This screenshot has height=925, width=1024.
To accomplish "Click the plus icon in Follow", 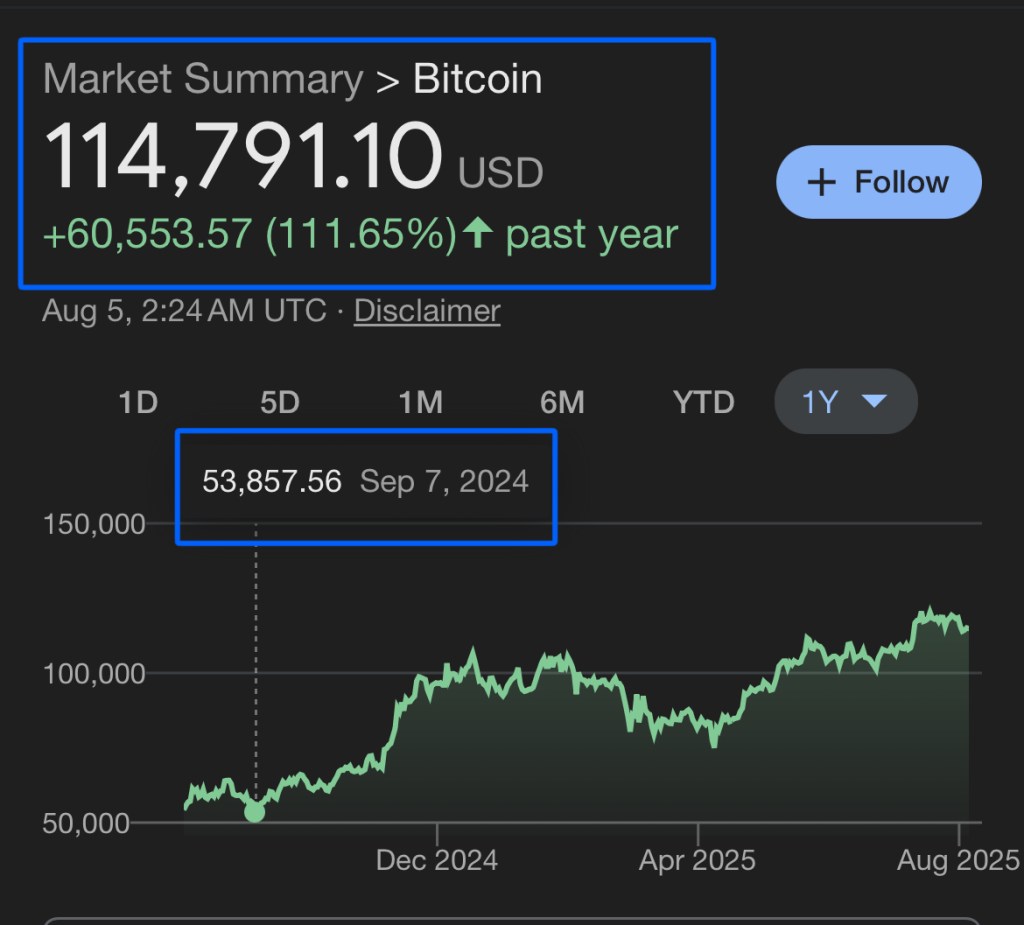I will (x=821, y=183).
